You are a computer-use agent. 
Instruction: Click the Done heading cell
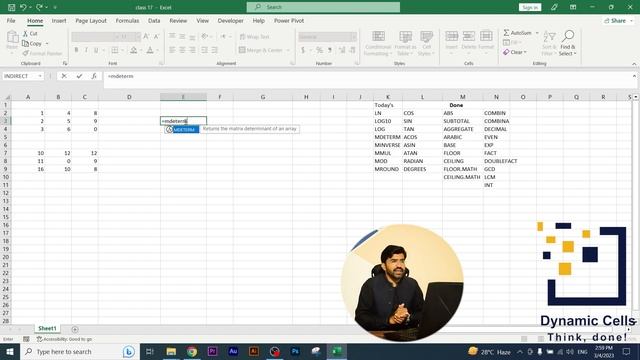pos(462,105)
